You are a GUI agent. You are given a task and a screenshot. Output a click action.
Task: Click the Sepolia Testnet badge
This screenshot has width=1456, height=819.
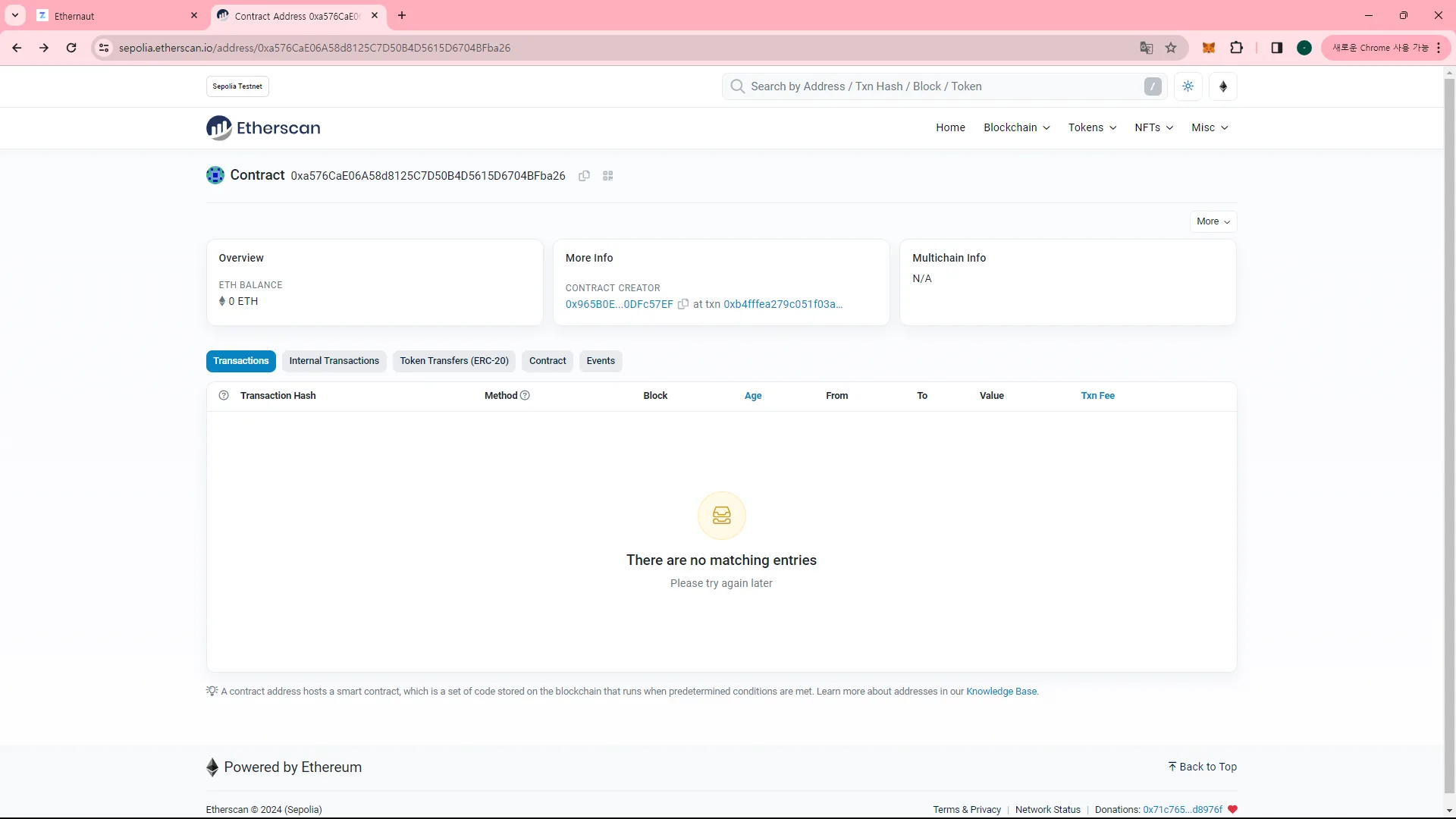point(237,86)
